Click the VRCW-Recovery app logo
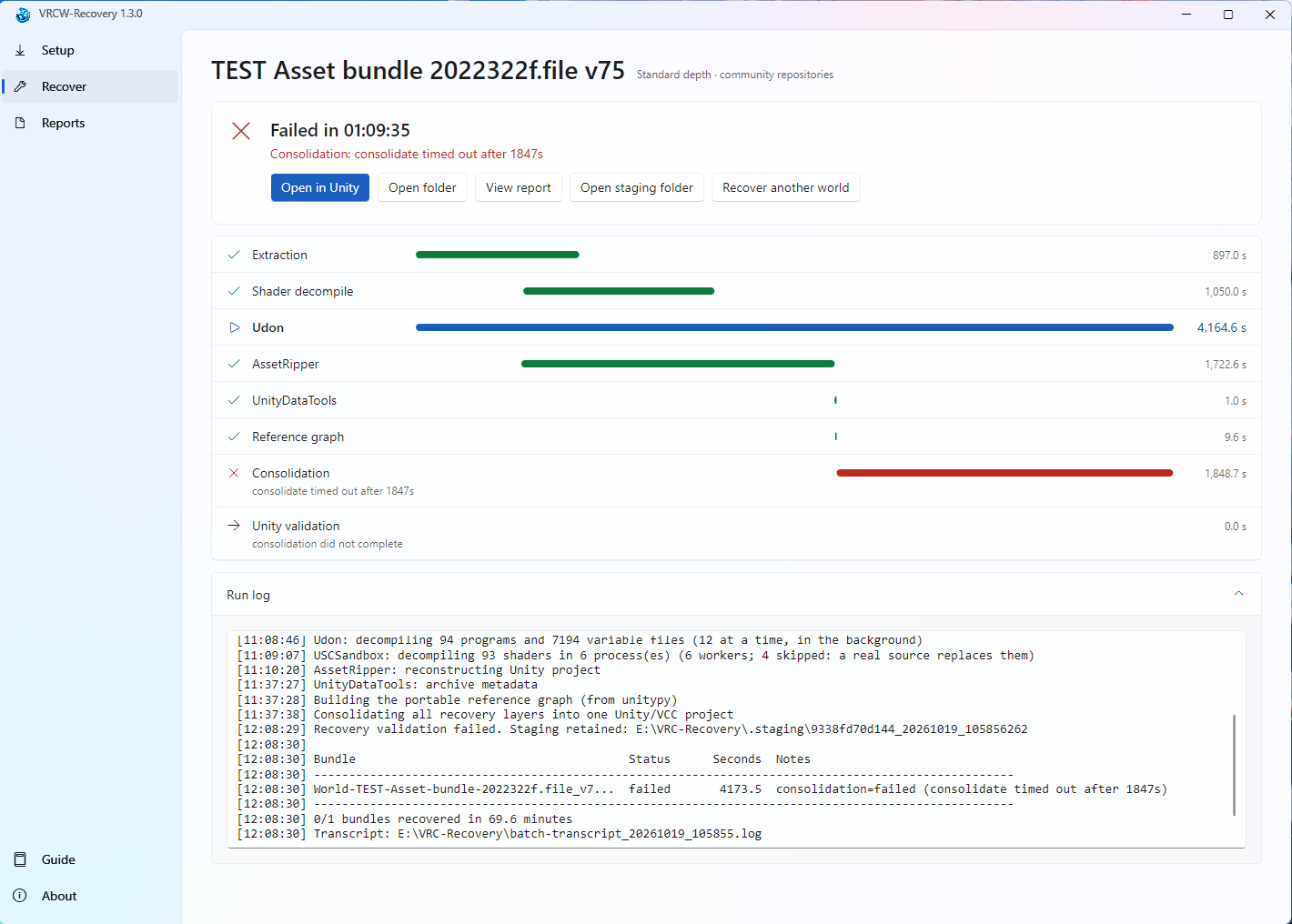 click(23, 15)
